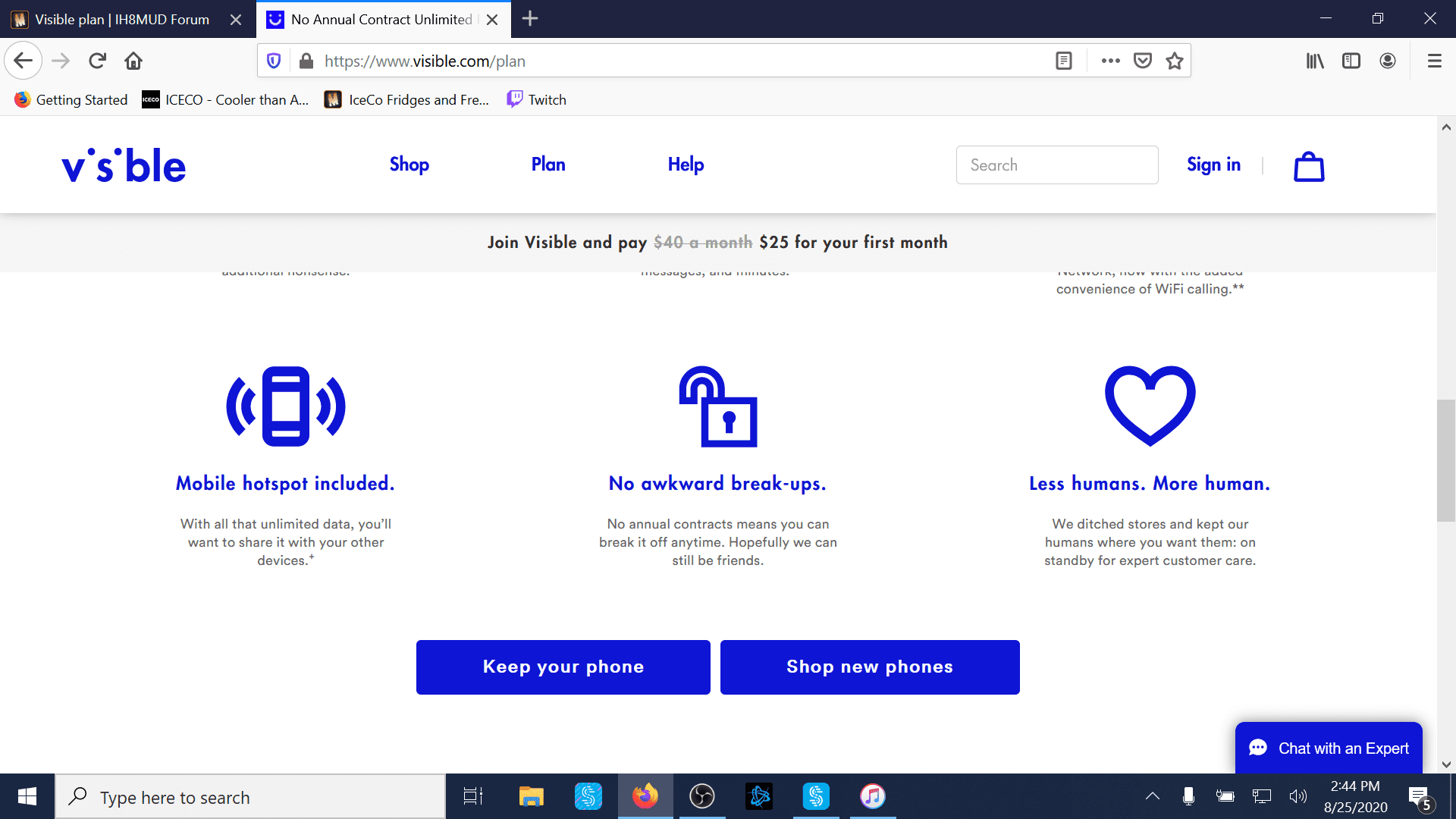Open Getting Started bookmark
The image size is (1456, 819).
[71, 100]
